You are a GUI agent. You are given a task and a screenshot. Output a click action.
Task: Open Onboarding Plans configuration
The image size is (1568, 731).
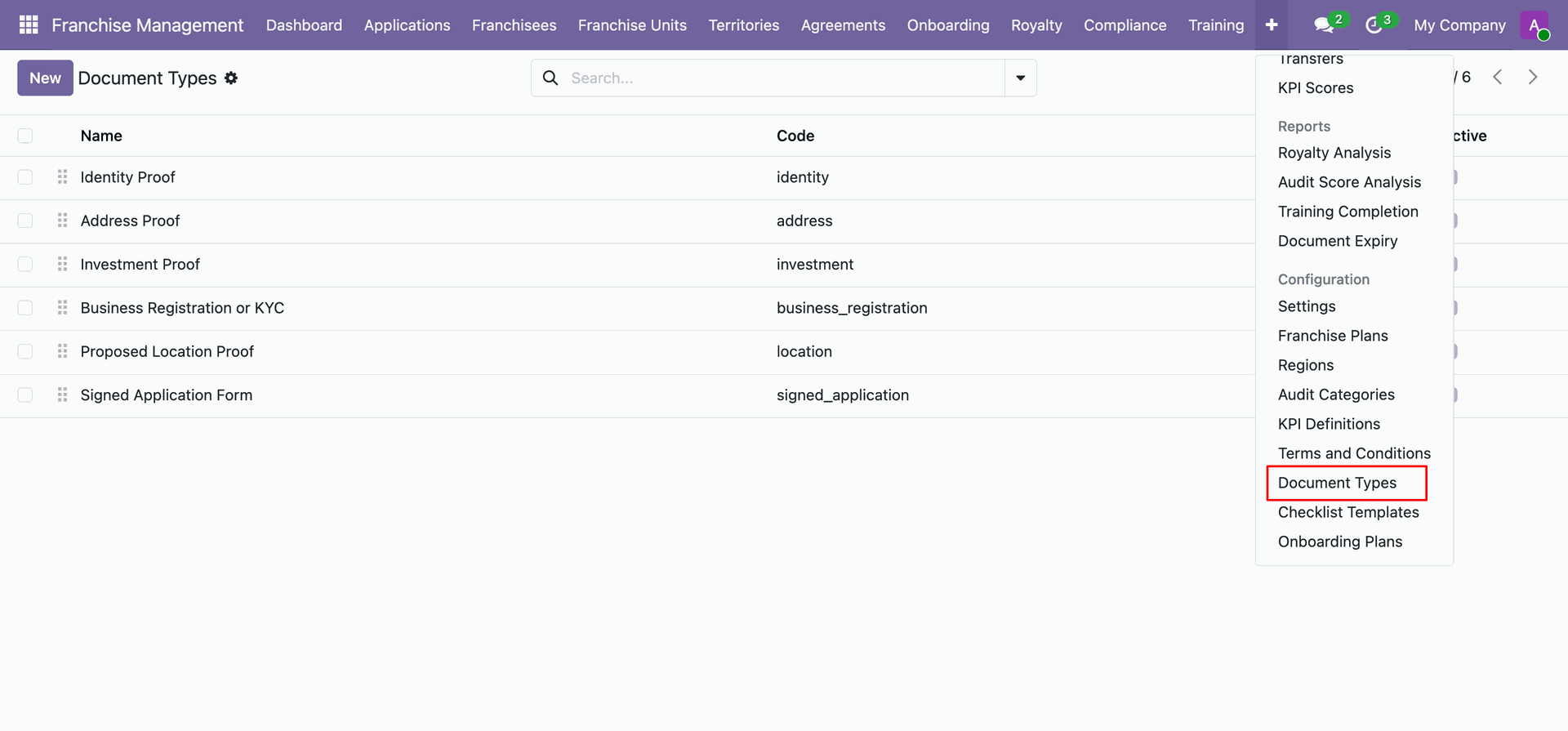tap(1340, 542)
